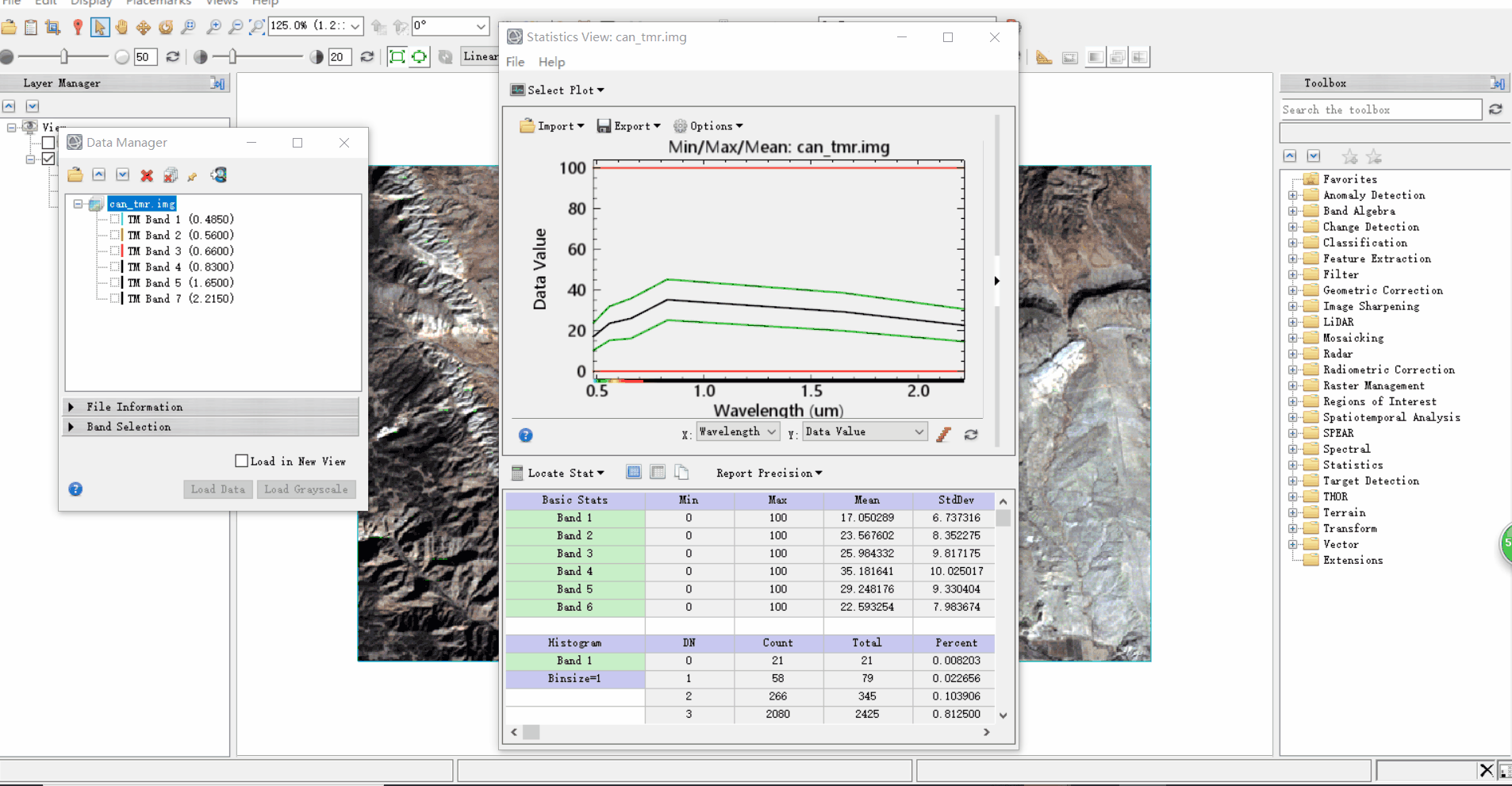This screenshot has height=786, width=1512.
Task: Click the Data Manager globe search icon
Action: click(219, 174)
